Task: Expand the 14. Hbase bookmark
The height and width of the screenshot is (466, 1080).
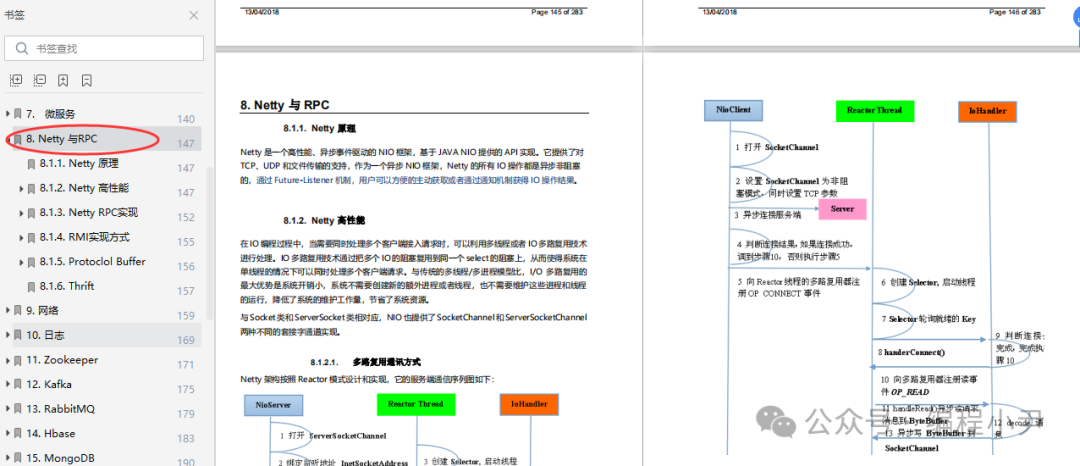Action: [x=8, y=434]
